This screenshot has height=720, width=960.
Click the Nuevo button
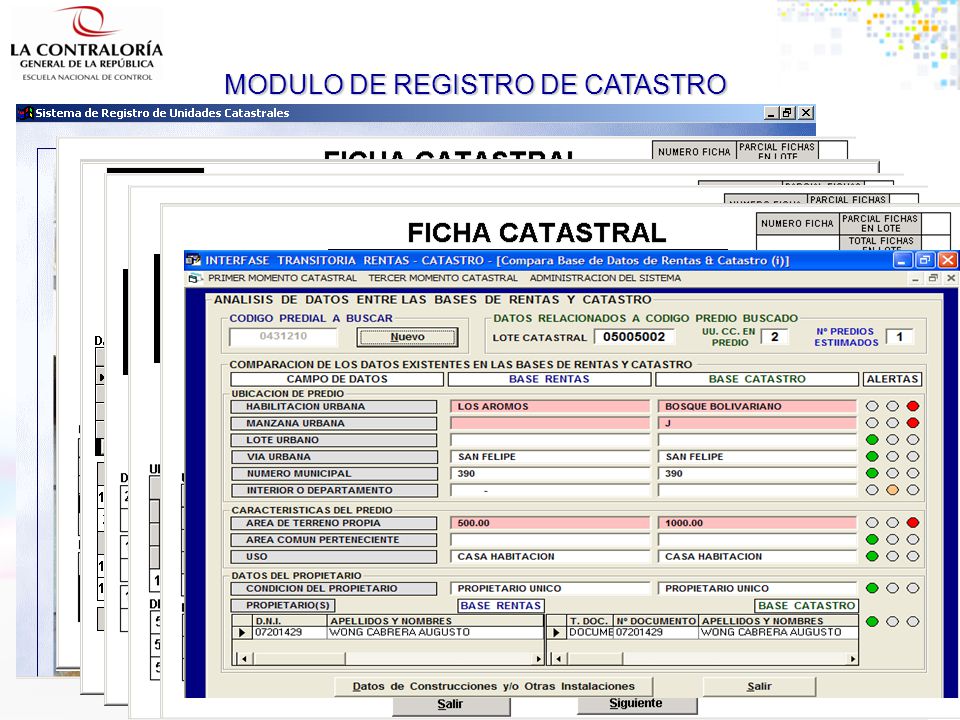point(407,337)
